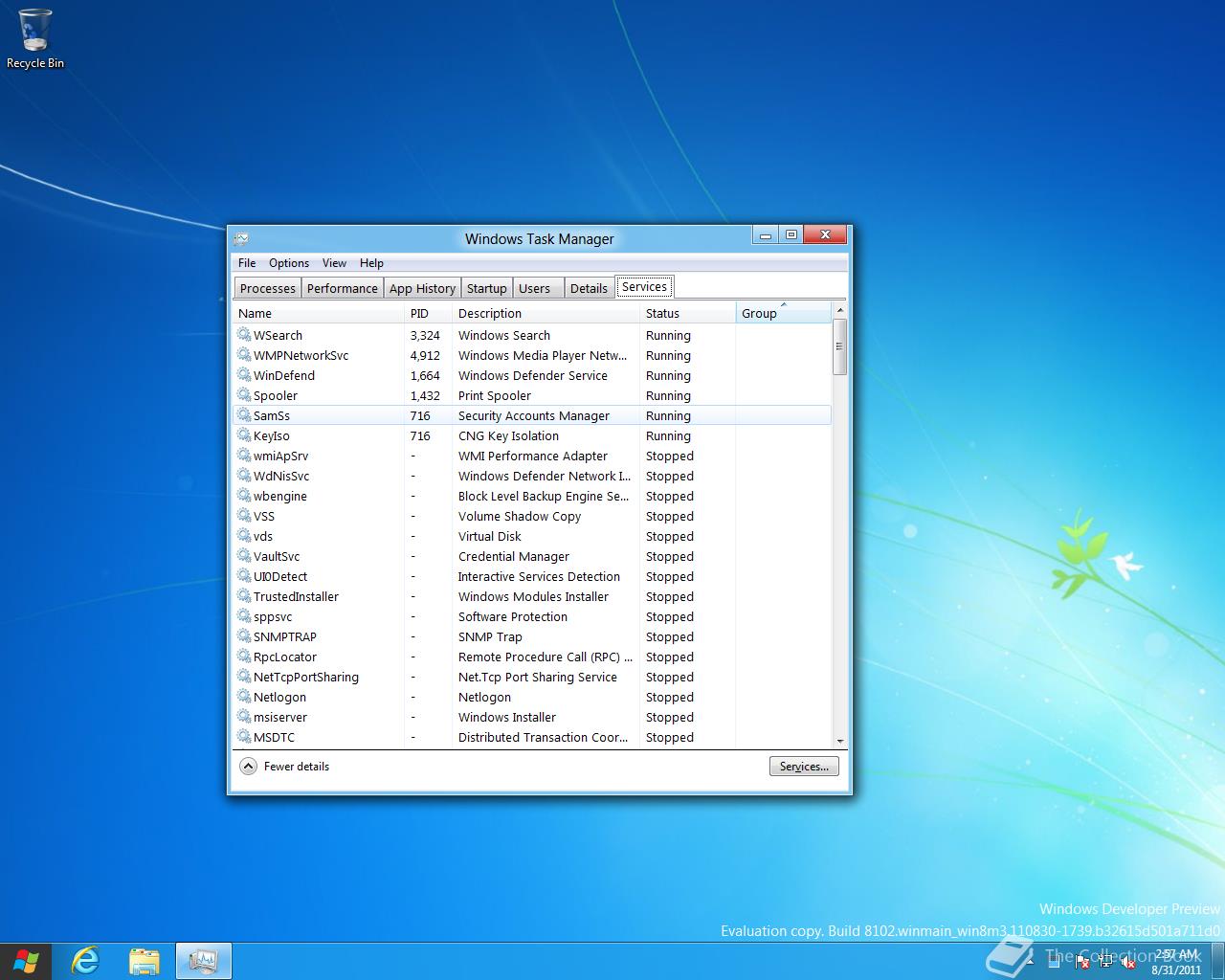Click the WMPNetworkSvc service gear icon
The image size is (1225, 980).
tap(244, 355)
